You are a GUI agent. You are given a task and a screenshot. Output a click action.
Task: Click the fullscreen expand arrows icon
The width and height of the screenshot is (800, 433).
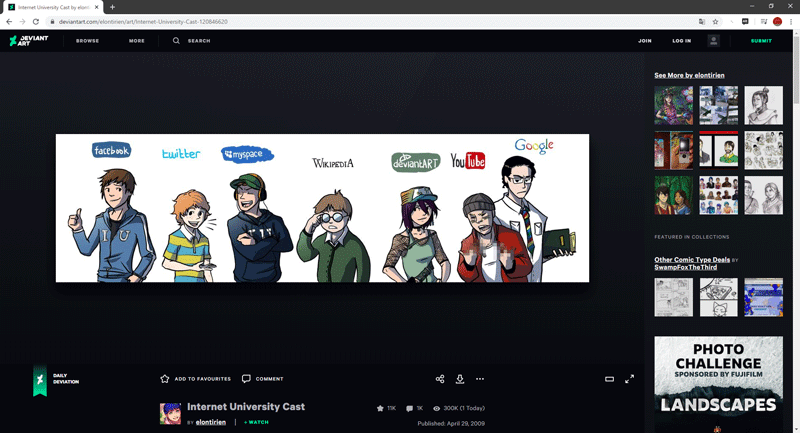tap(630, 379)
